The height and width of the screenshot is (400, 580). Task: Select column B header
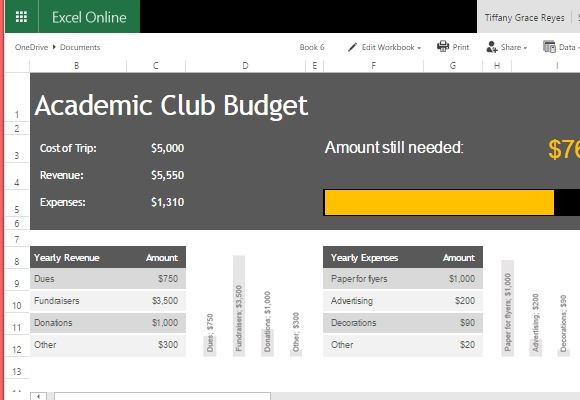(78, 66)
